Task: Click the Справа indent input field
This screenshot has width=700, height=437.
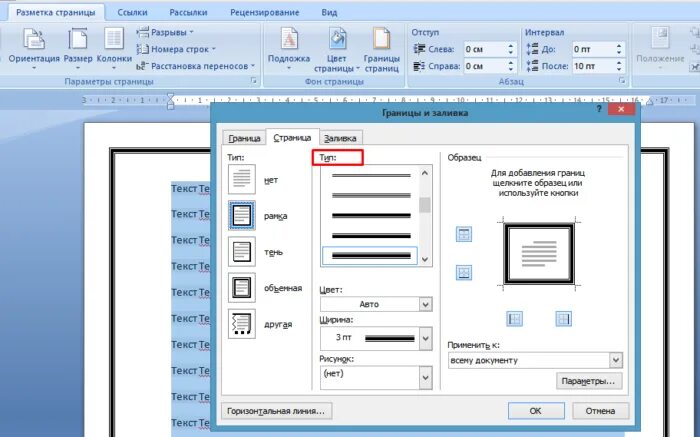Action: tap(484, 66)
